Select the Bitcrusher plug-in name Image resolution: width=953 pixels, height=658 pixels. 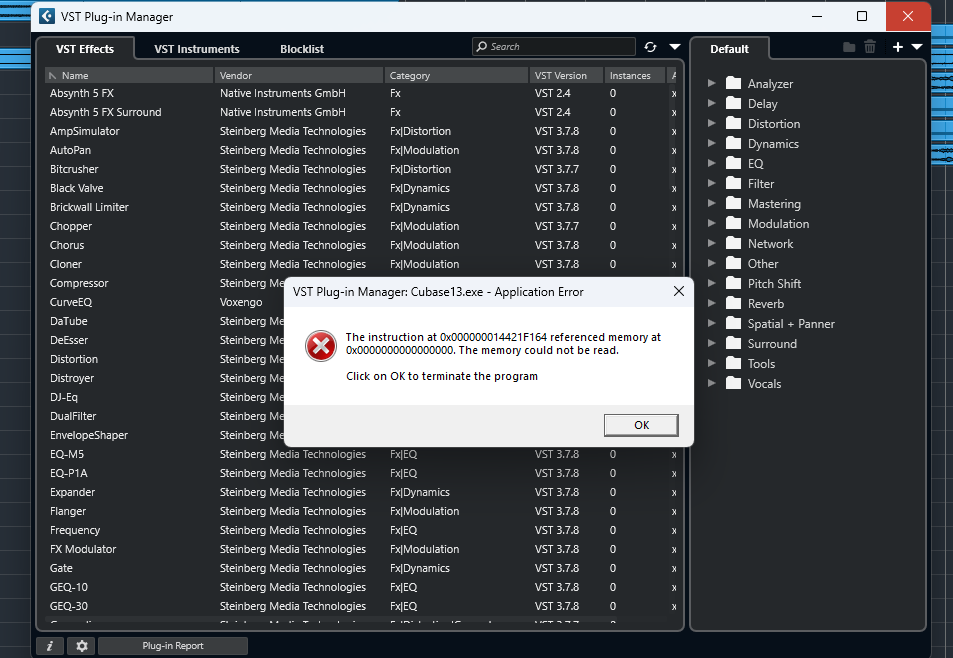click(74, 169)
